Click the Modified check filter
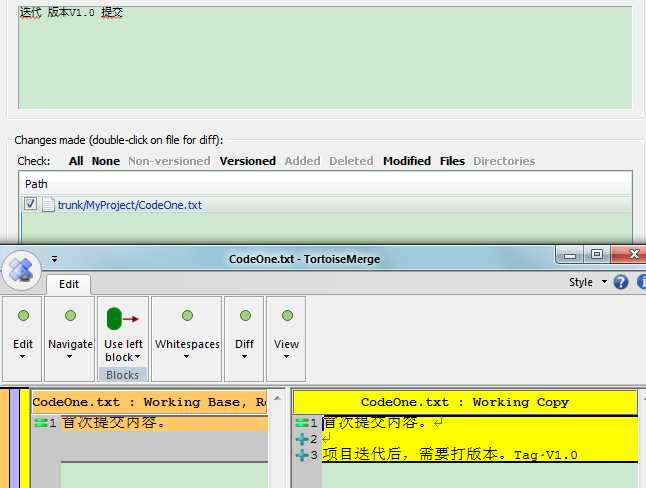Image resolution: width=646 pixels, height=488 pixels. click(407, 161)
